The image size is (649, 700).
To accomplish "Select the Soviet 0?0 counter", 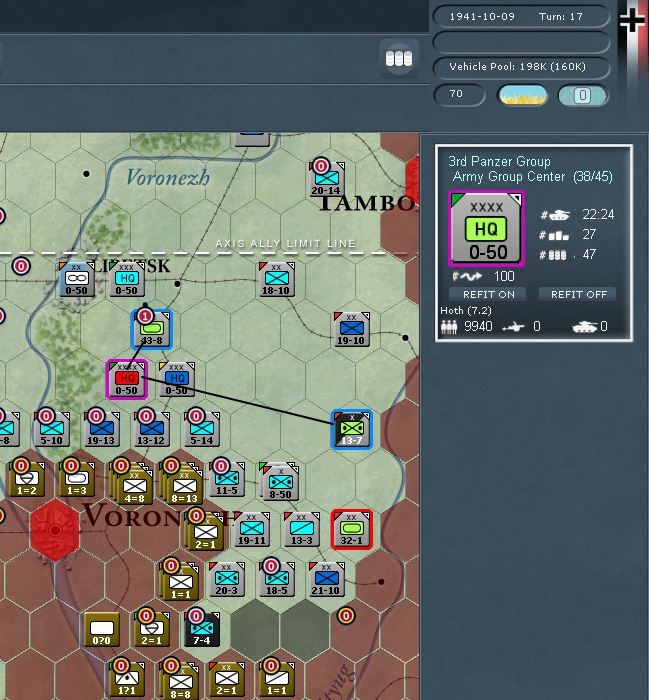I will [102, 629].
